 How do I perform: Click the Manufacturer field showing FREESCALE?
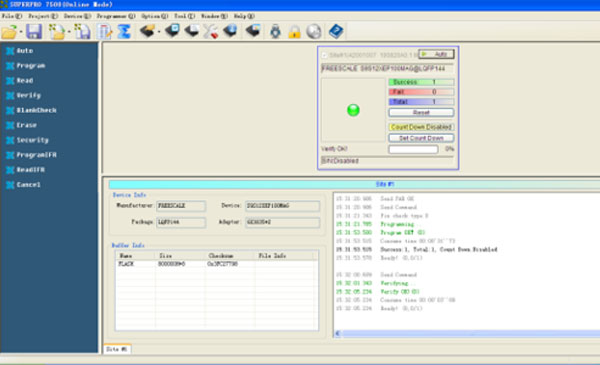tap(181, 206)
